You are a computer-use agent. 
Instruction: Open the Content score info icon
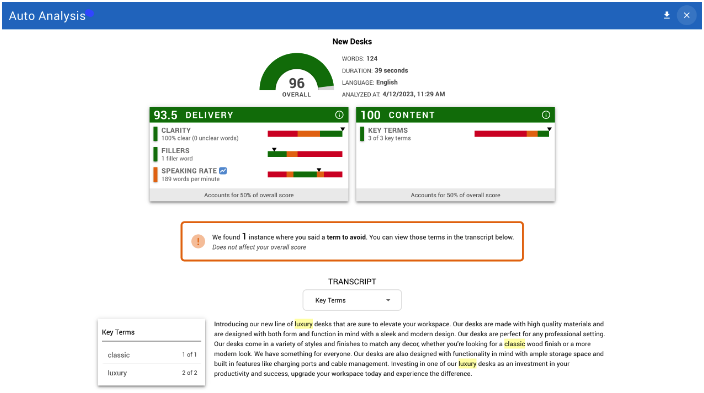tap(546, 115)
